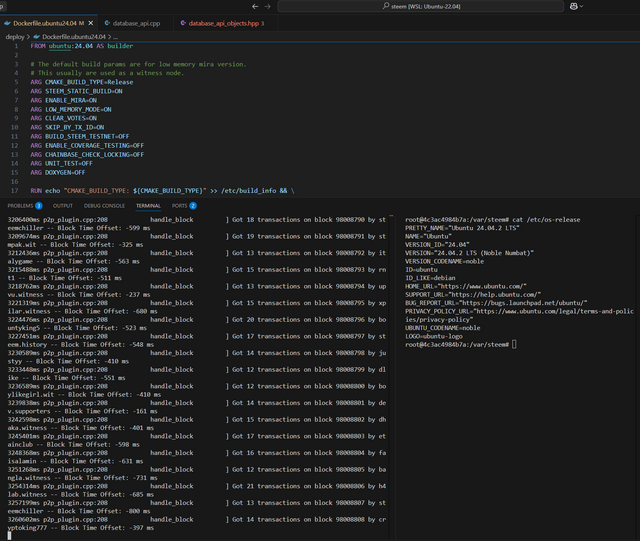
Task: Open the BUG_REPORT_URL launchpad link
Action: pyautogui.click(x=523, y=303)
